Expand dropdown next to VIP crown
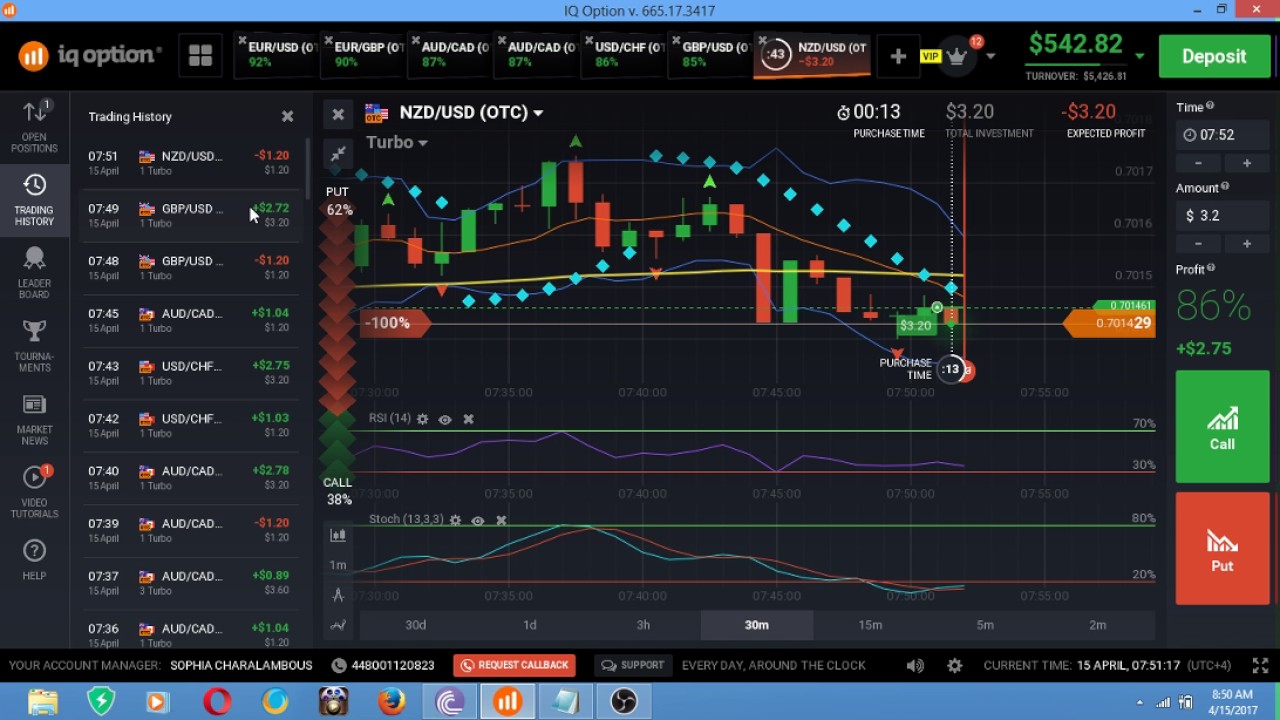Viewport: 1280px width, 720px height. coord(991,57)
